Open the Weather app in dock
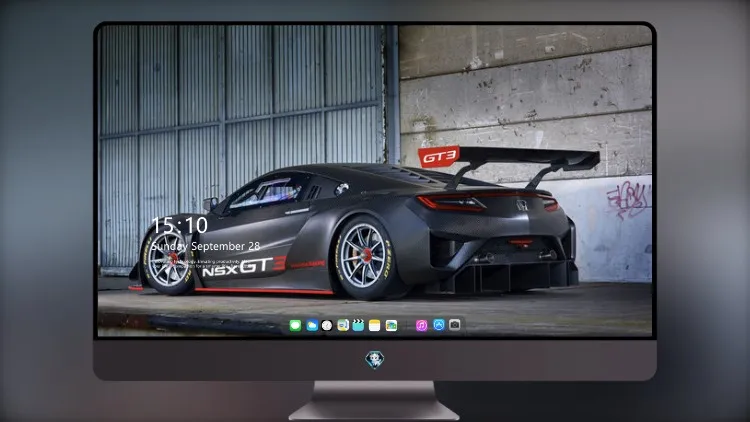Screen dimensions: 750x422 point(312,325)
